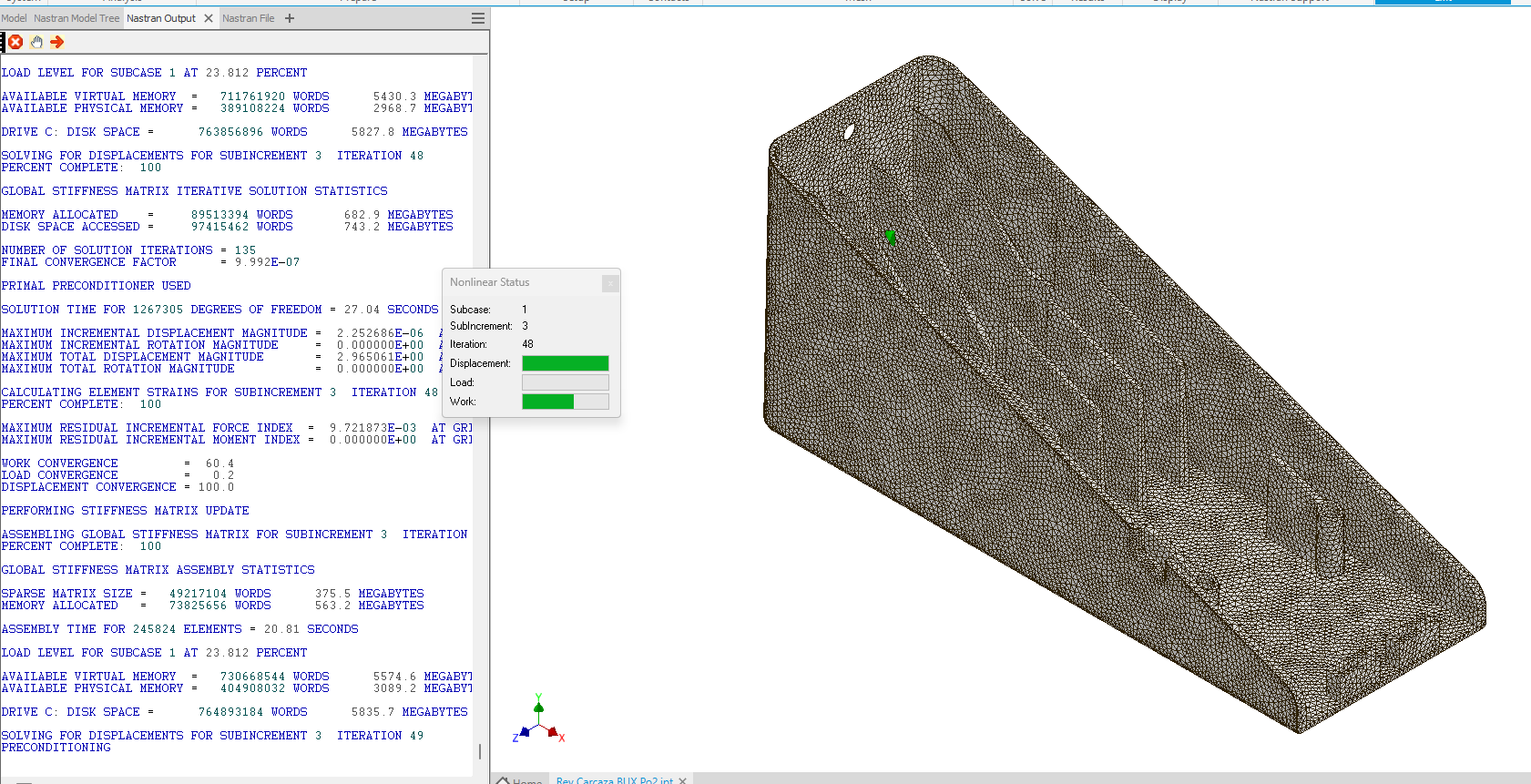Close the Nonlinear Status dialog
Image resolution: width=1531 pixels, height=784 pixels.
(610, 283)
